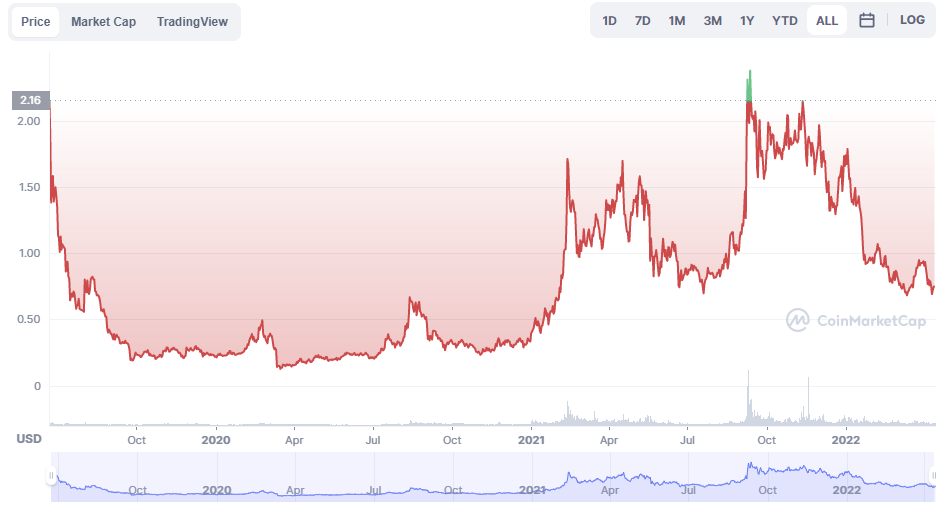Click the right range slider handle
The height and width of the screenshot is (512, 949).
coord(934,476)
